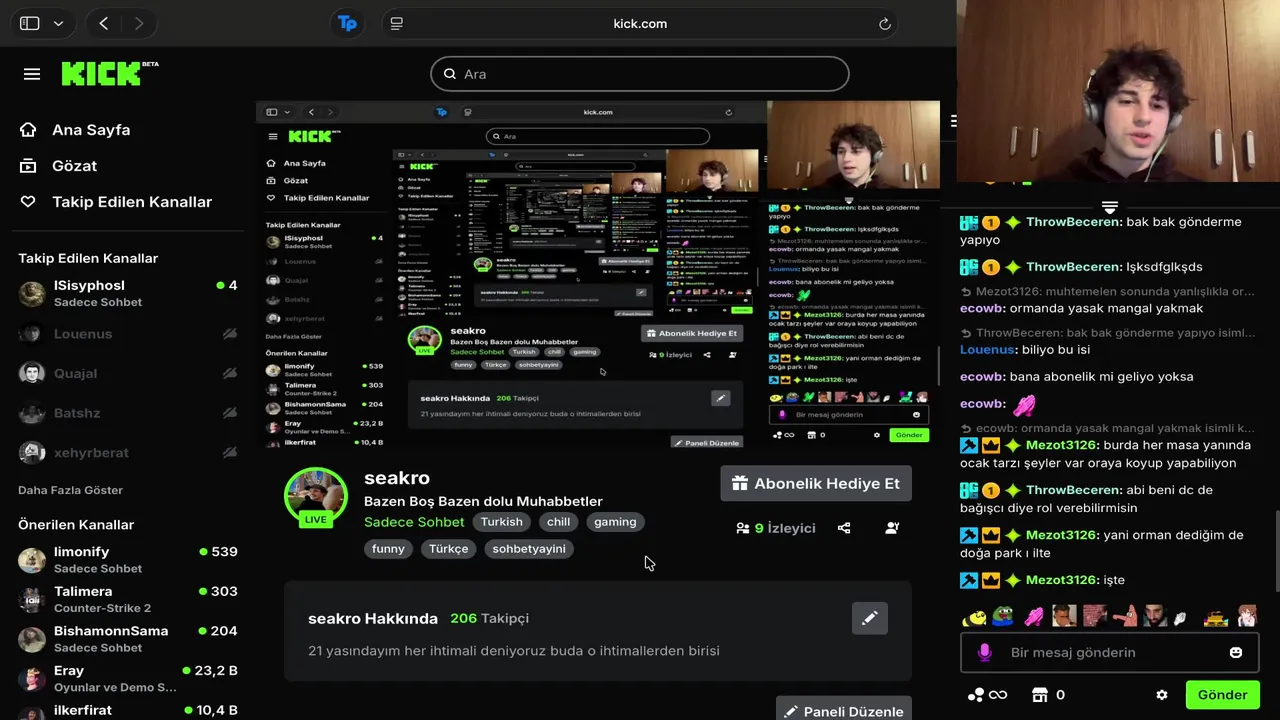Open the Talimera Counter-Strike 2 channel

[128, 599]
